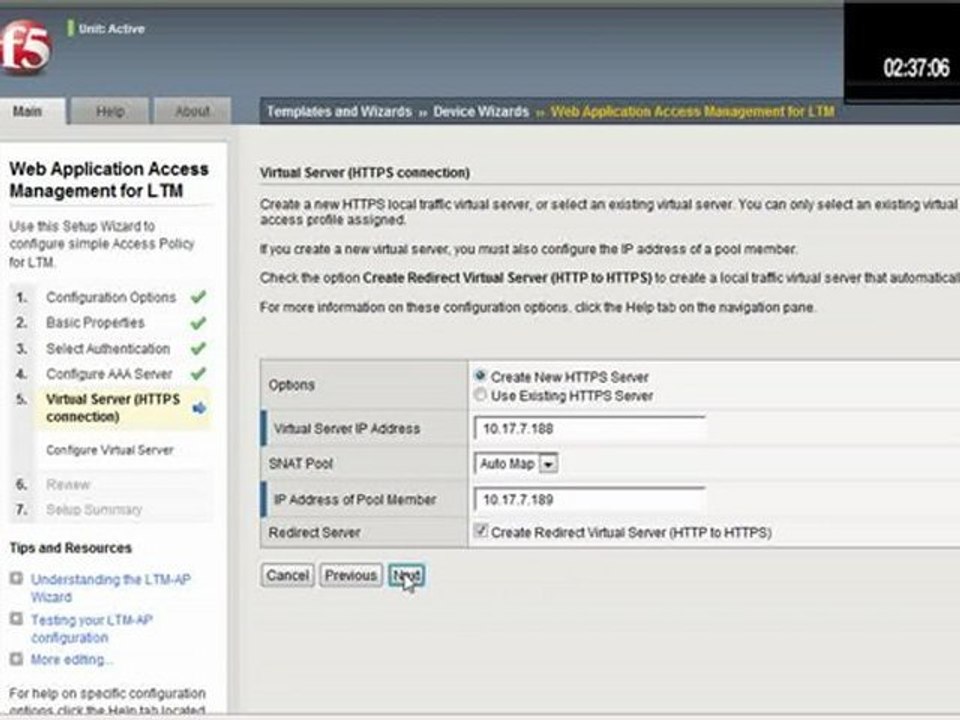The height and width of the screenshot is (720, 960).
Task: Click the green checkmark beside Select Authentication
Action: 198,349
